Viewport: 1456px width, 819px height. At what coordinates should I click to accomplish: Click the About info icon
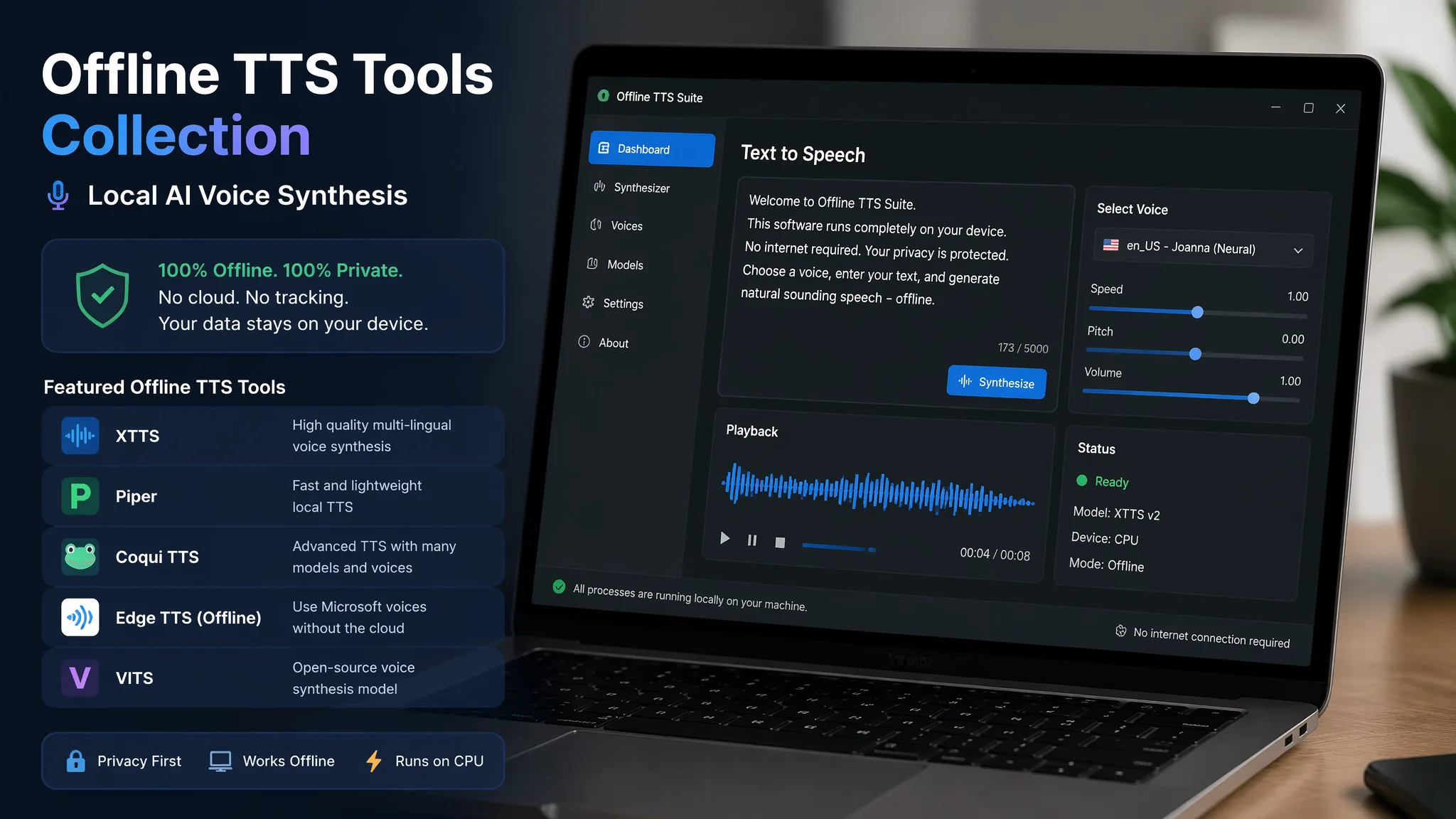click(584, 341)
